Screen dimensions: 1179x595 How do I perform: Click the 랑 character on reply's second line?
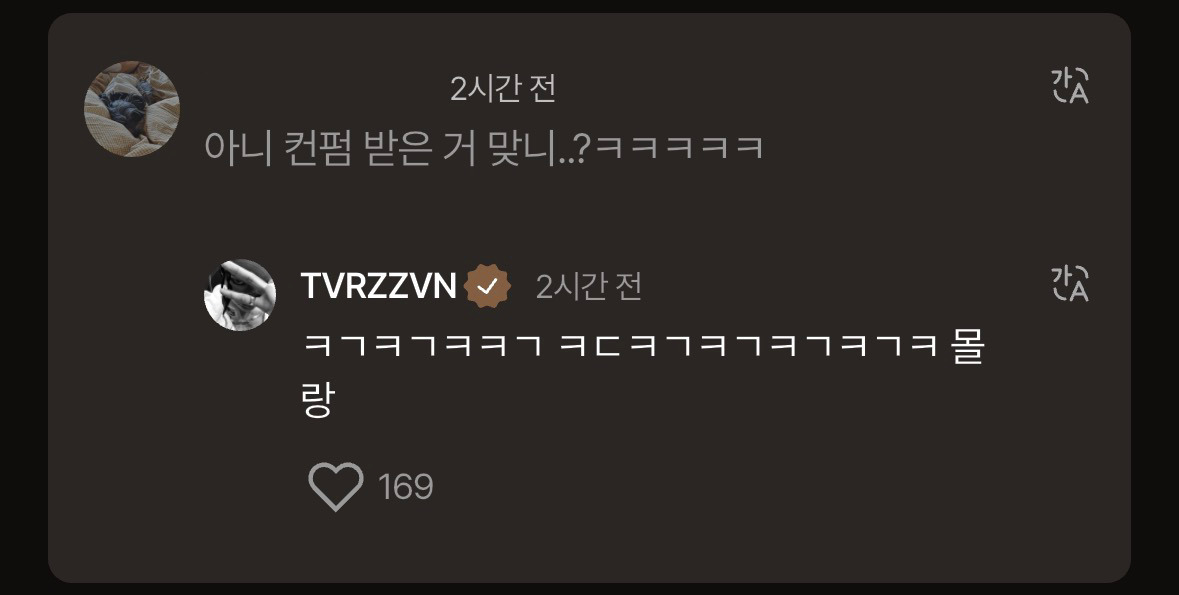pyautogui.click(x=317, y=400)
